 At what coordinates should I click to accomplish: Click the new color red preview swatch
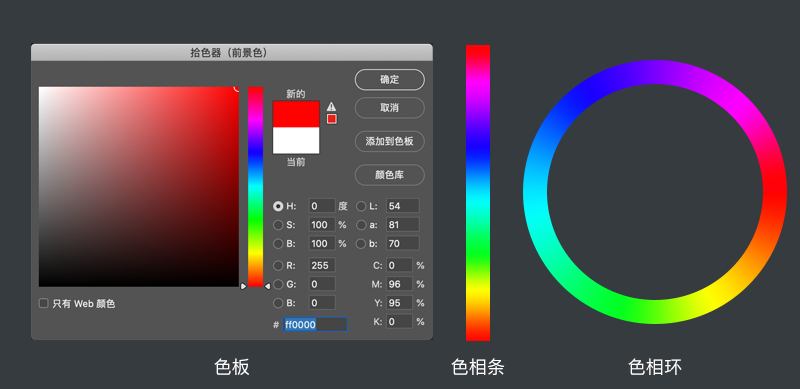(296, 114)
